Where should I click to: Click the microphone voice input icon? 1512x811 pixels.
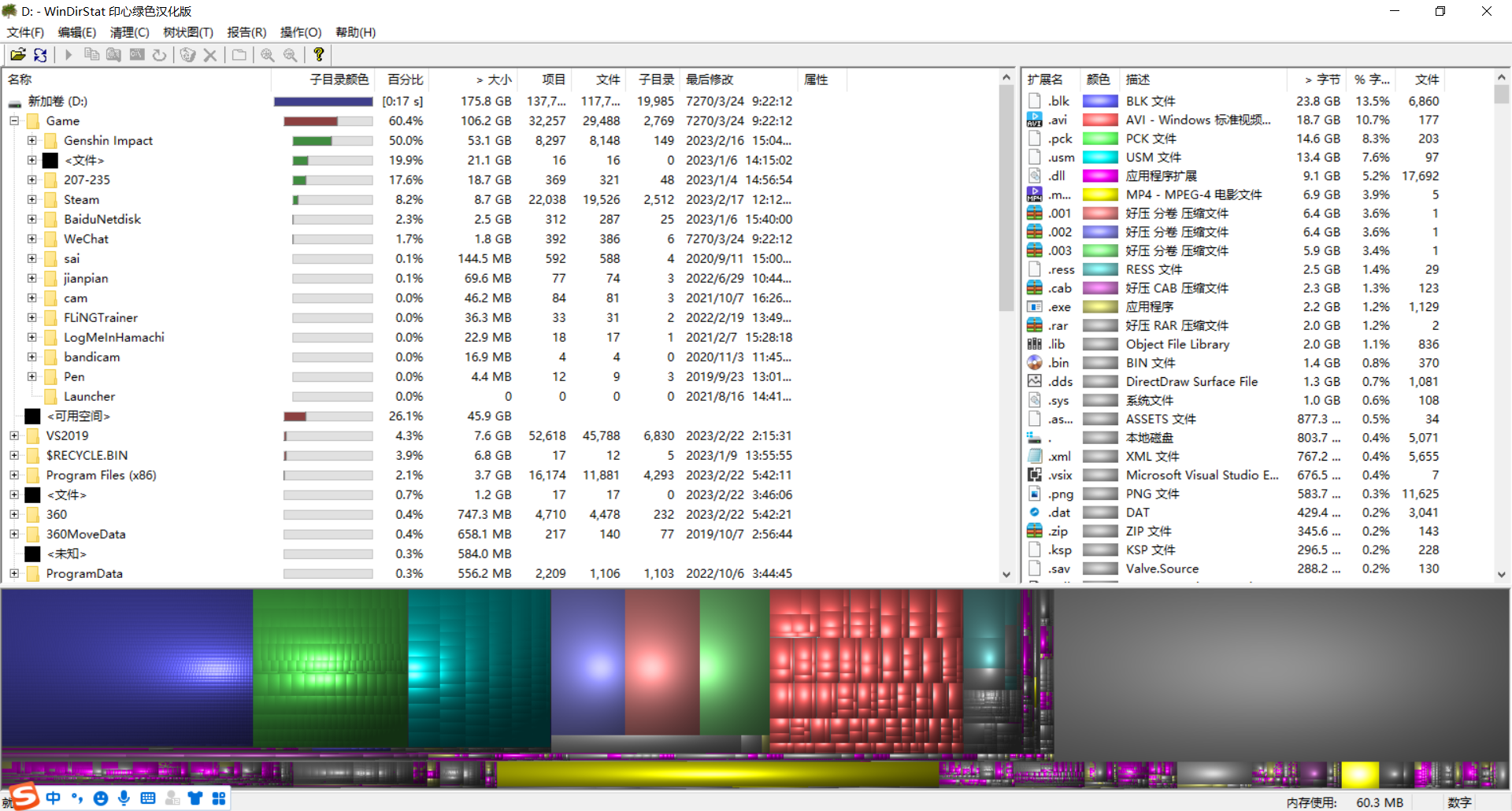[124, 798]
